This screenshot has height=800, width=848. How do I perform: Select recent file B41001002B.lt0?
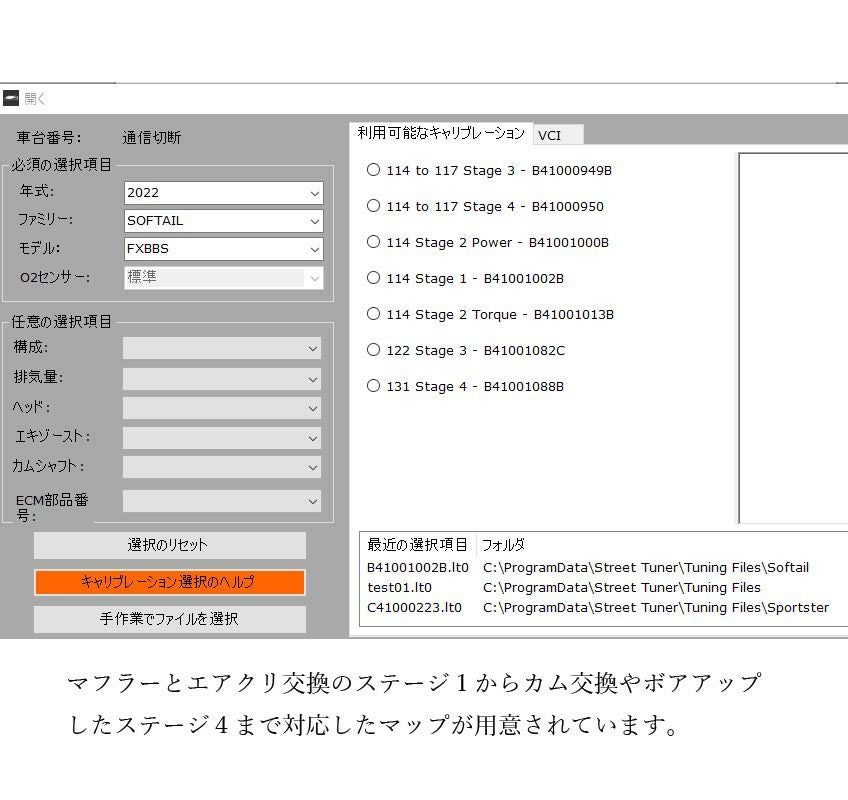[x=417, y=567]
